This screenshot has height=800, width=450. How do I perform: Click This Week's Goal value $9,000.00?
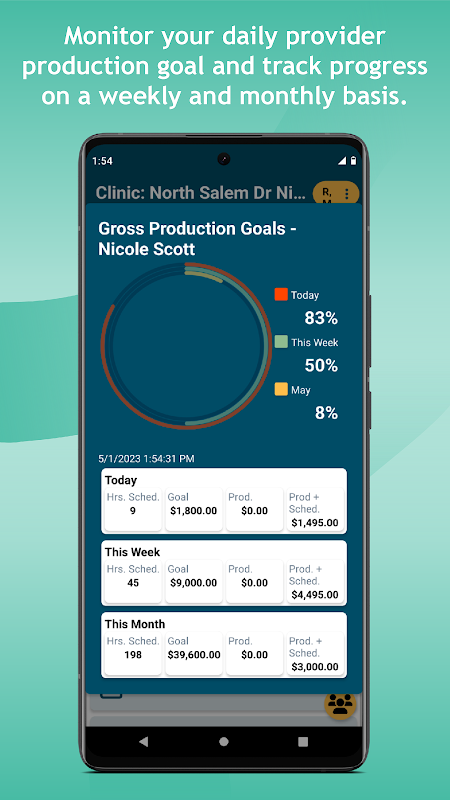pos(194,583)
